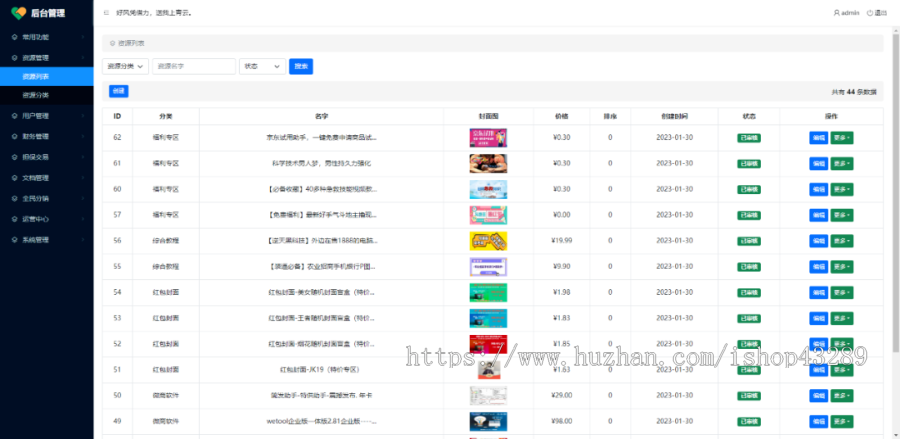This screenshot has height=439, width=900.
Task: Expand the 全民分销 sidebar menu
Action: pos(46,199)
